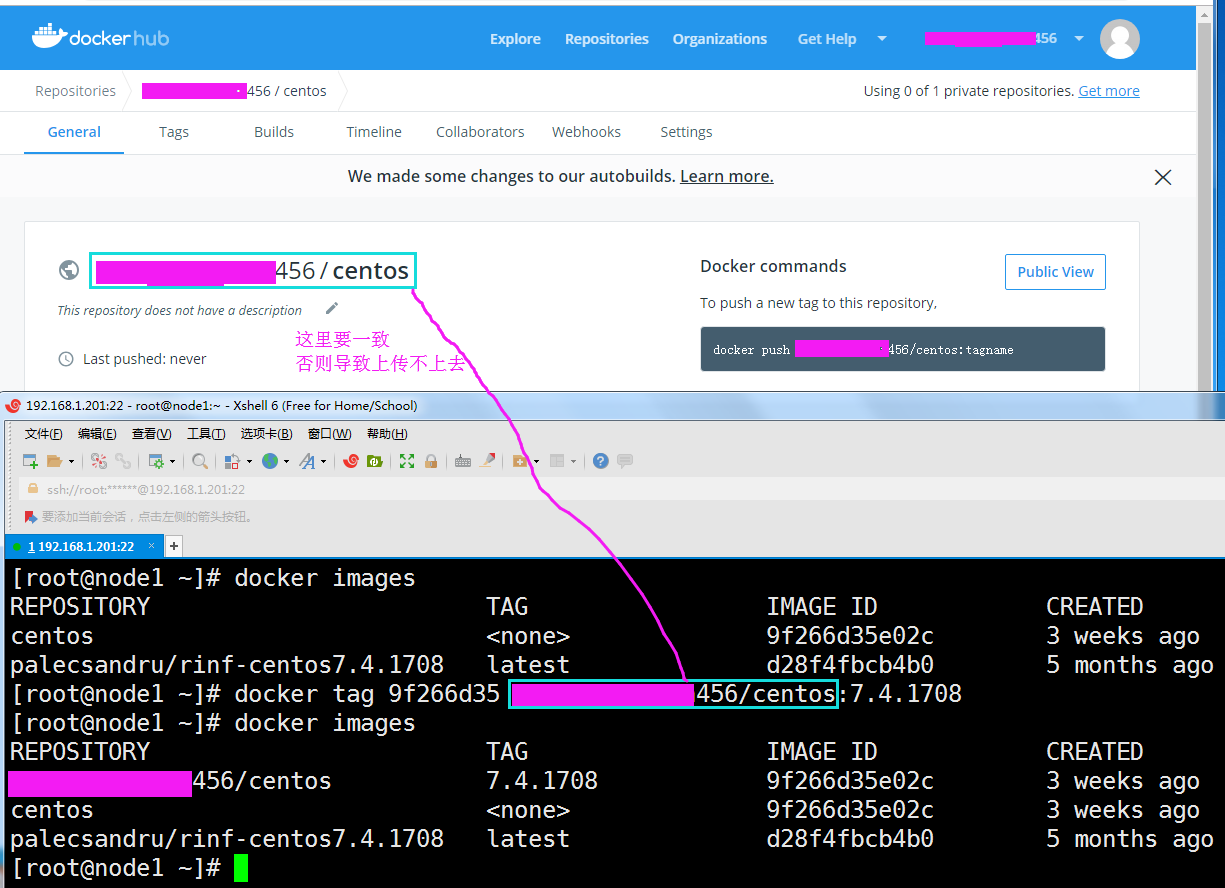Click the Xshell font icon
The height and width of the screenshot is (888, 1225).
pos(307,461)
